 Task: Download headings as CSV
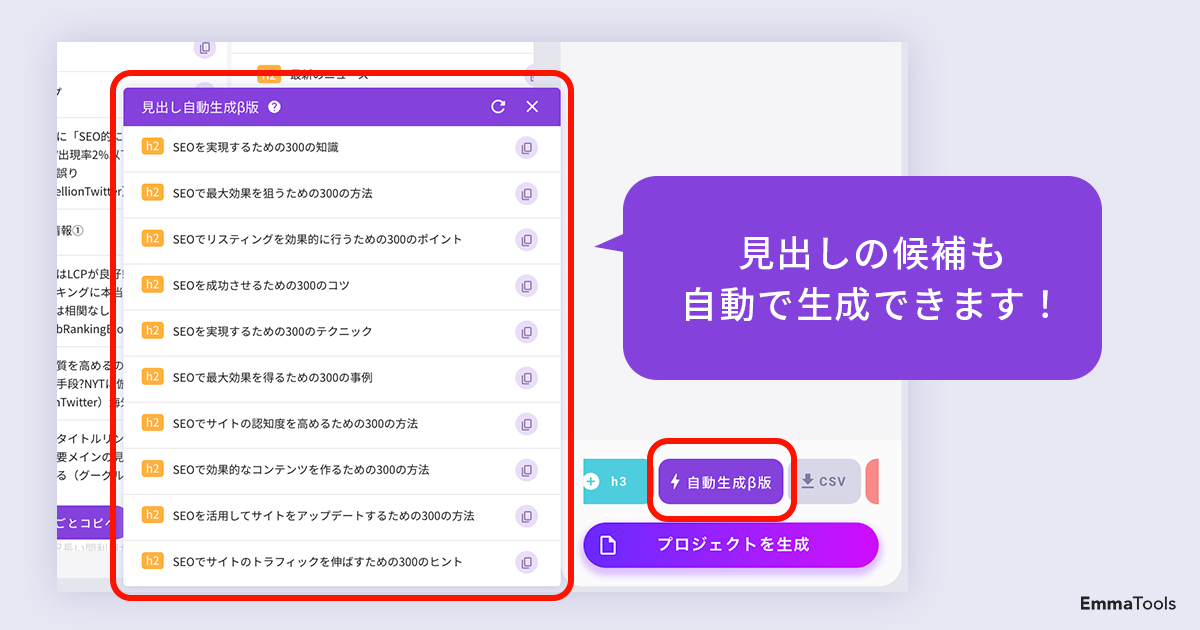tap(826, 482)
